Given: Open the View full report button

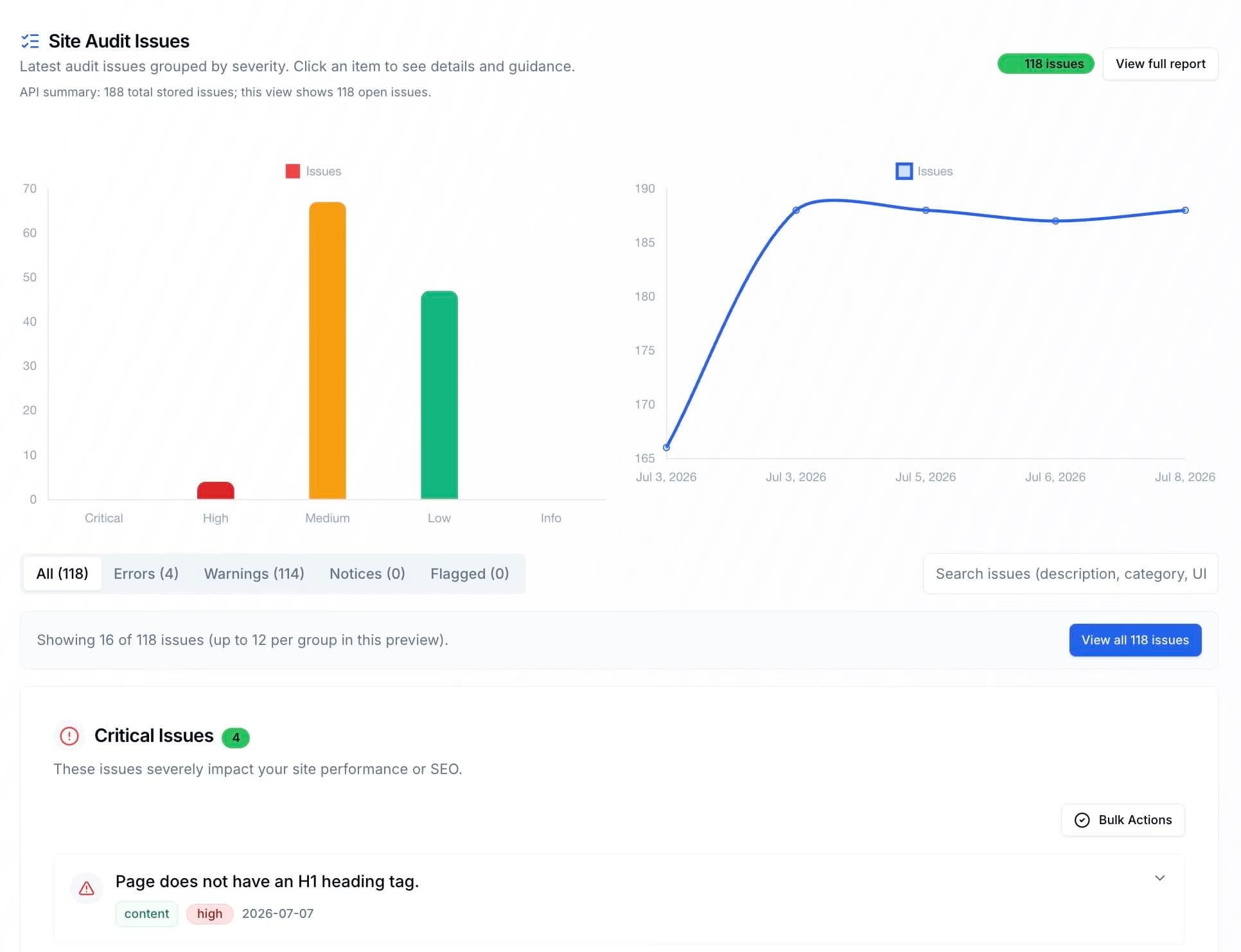Looking at the screenshot, I should pyautogui.click(x=1161, y=64).
